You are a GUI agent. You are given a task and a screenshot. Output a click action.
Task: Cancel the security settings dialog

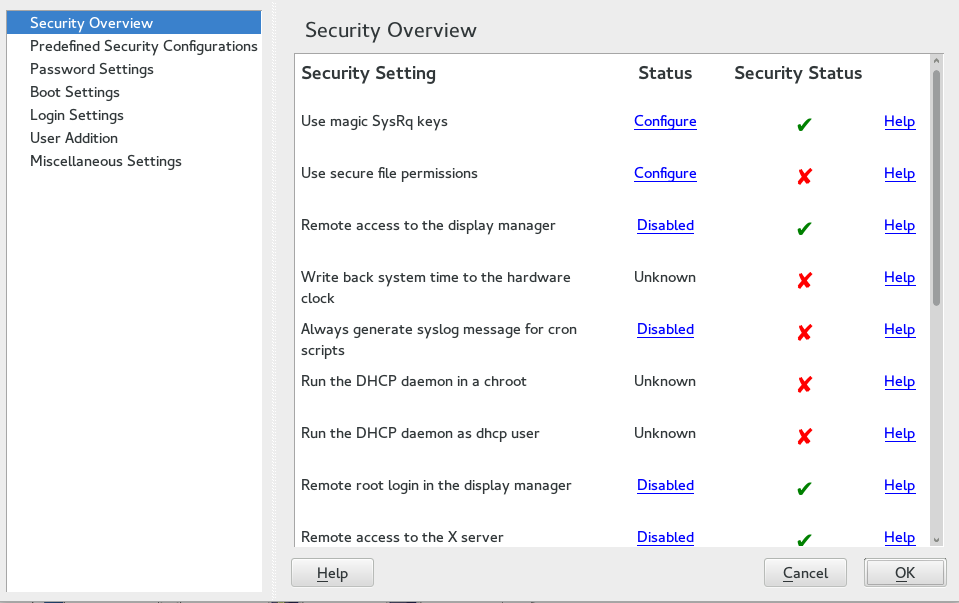[805, 573]
